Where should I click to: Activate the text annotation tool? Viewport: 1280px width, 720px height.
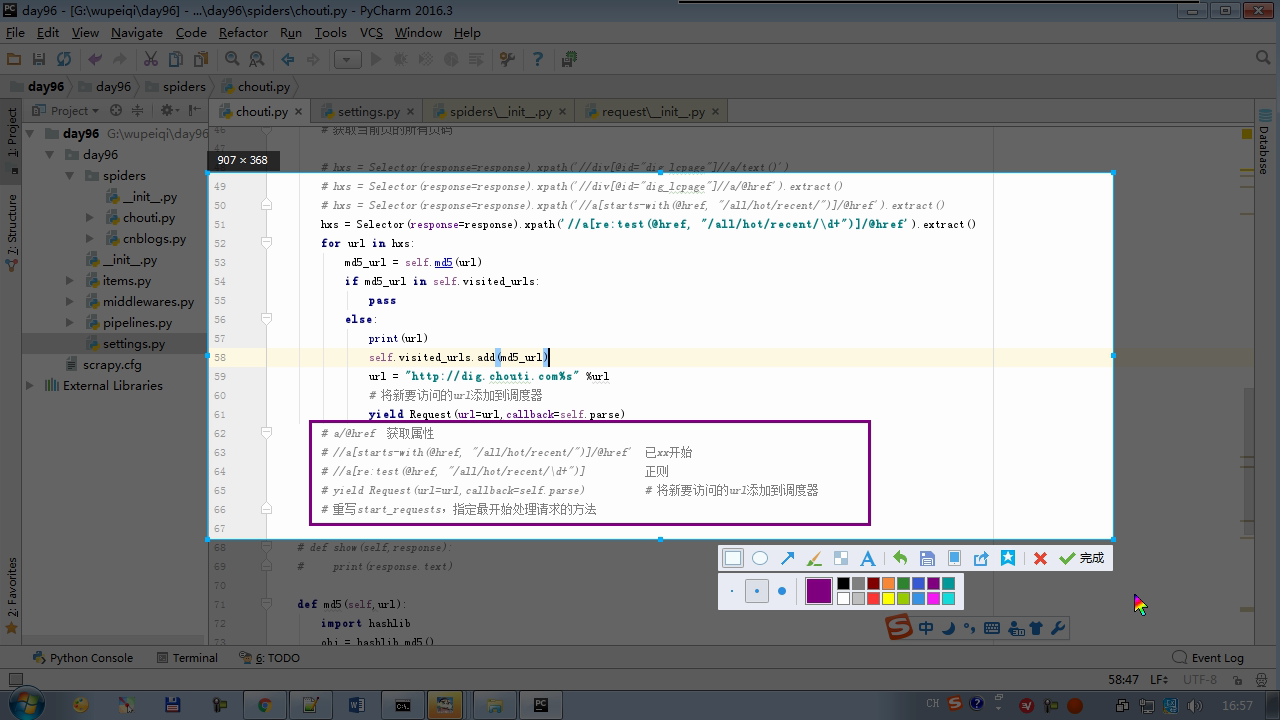[x=868, y=558]
